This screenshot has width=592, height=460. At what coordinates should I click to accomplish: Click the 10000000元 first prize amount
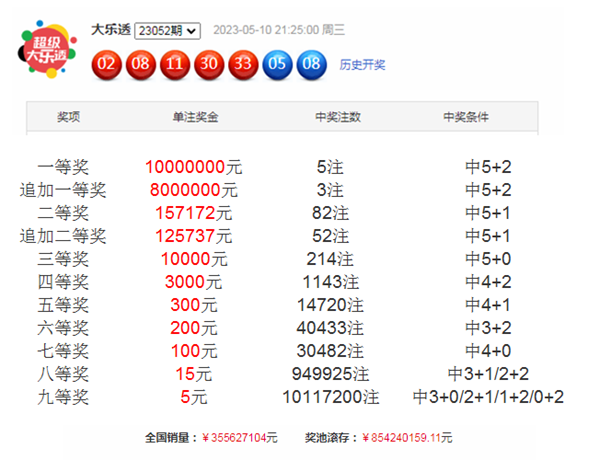194,167
